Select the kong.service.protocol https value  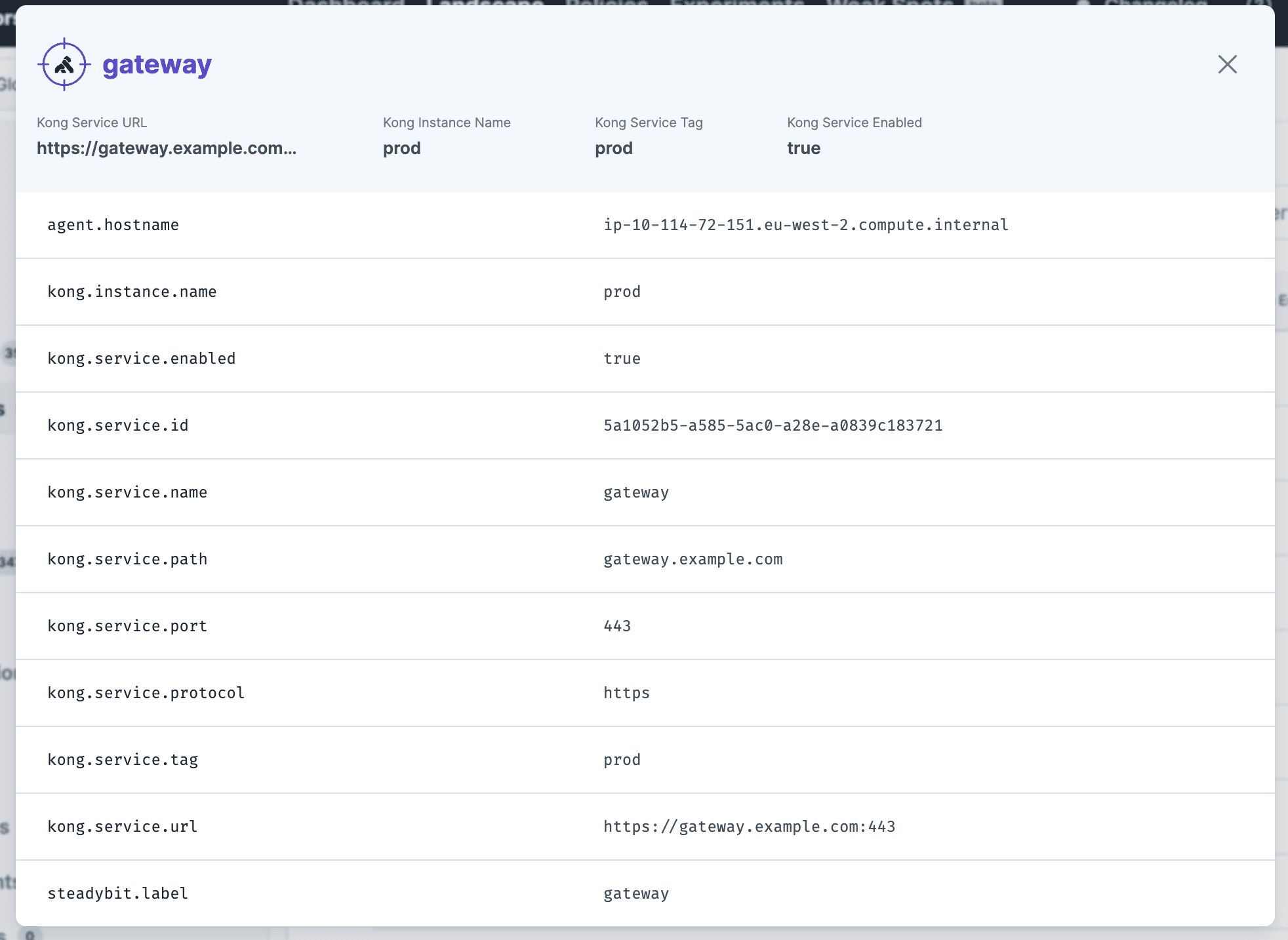pos(626,693)
